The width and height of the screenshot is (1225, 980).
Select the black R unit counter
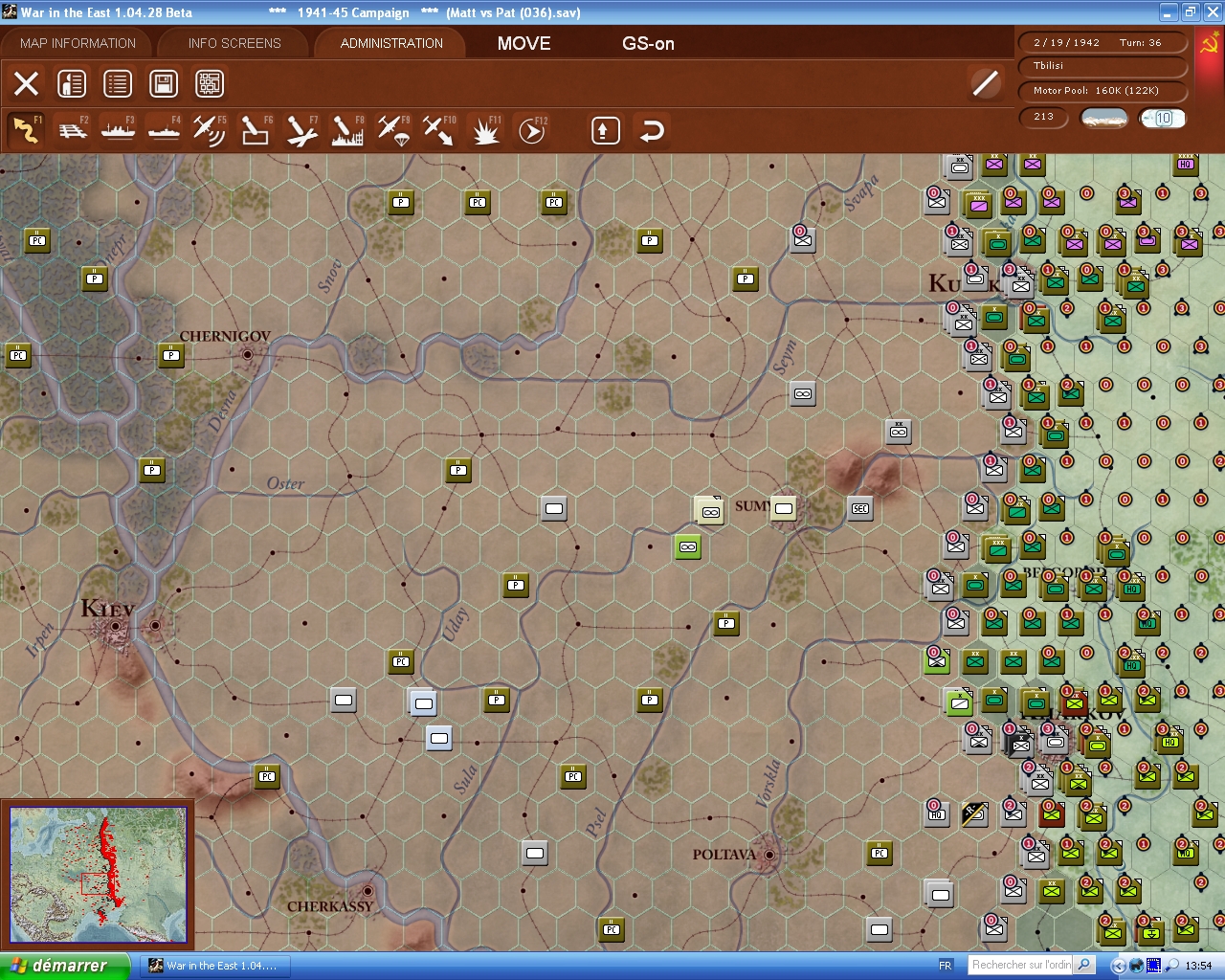(974, 813)
